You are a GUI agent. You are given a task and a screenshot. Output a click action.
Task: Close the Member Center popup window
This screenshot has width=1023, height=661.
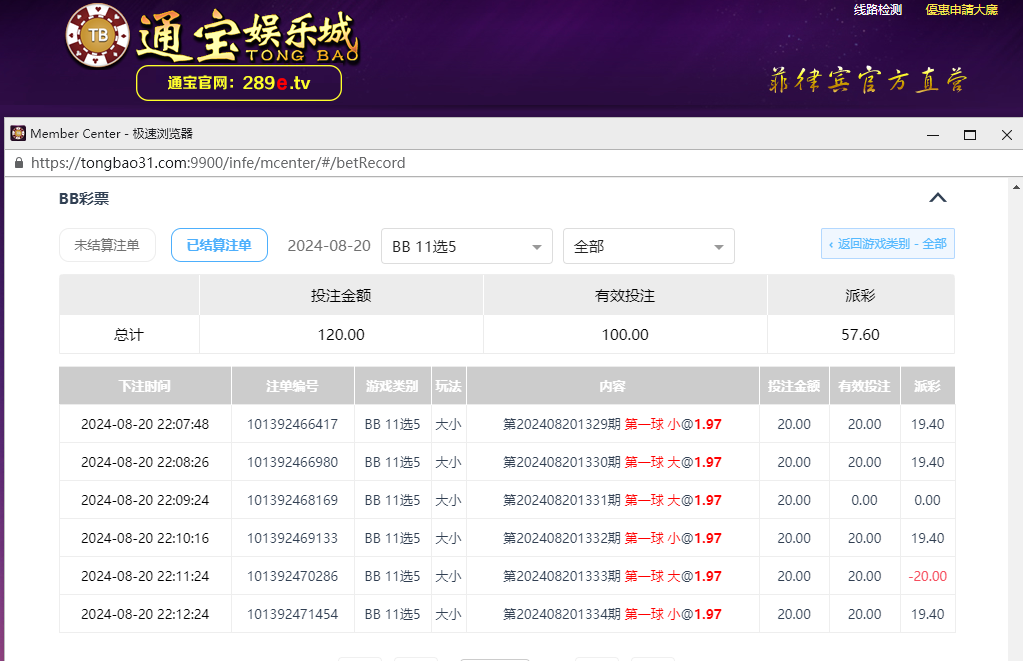tap(1006, 135)
